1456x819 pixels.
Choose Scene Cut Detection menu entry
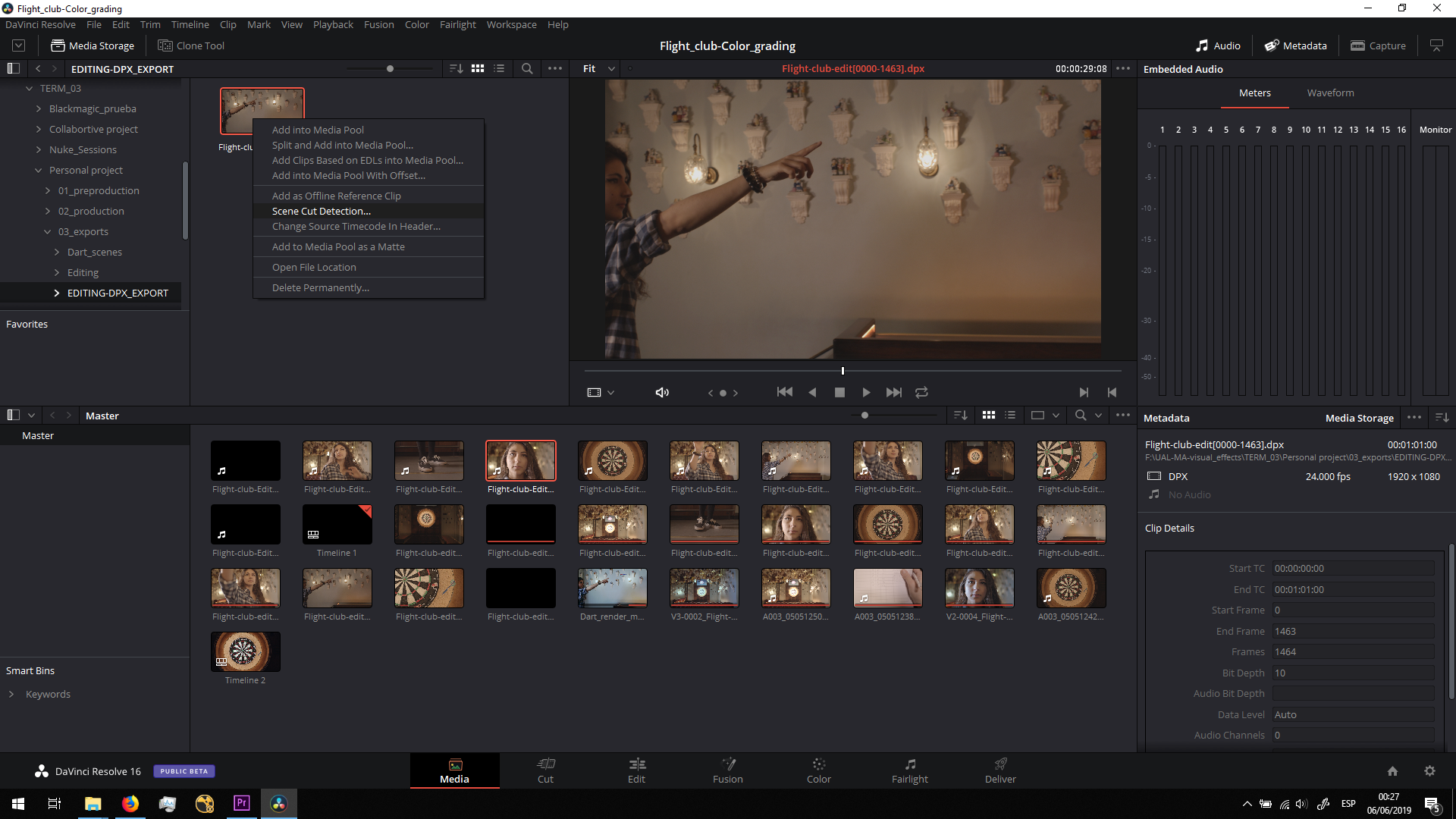[x=322, y=211]
